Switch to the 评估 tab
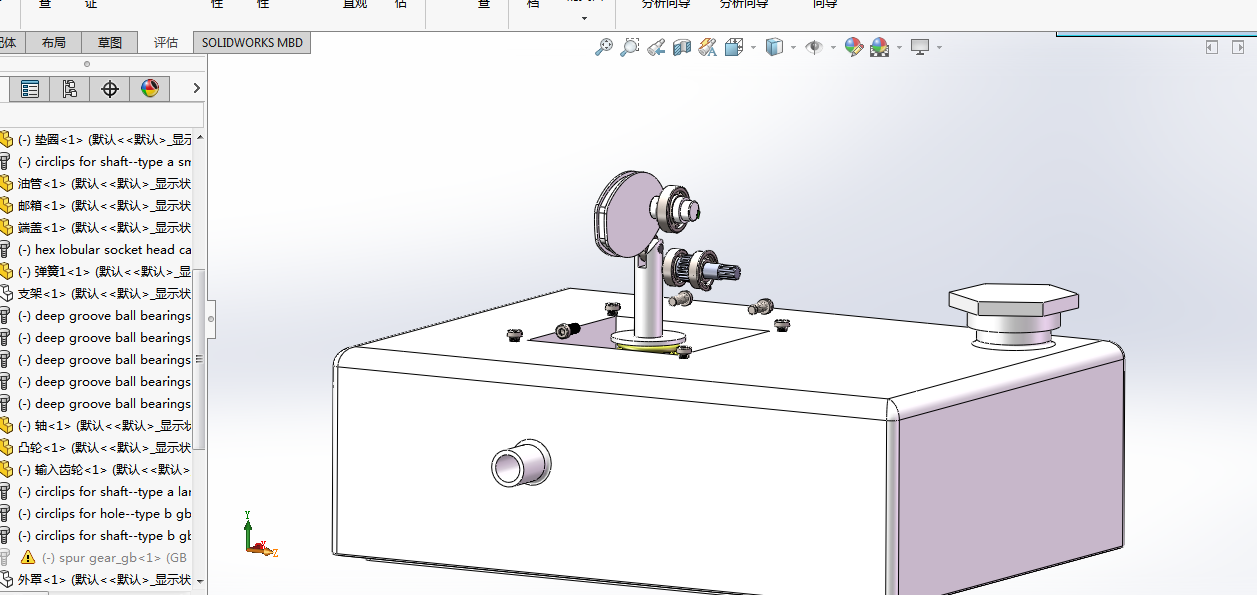This screenshot has height=595, width=1257. [166, 42]
